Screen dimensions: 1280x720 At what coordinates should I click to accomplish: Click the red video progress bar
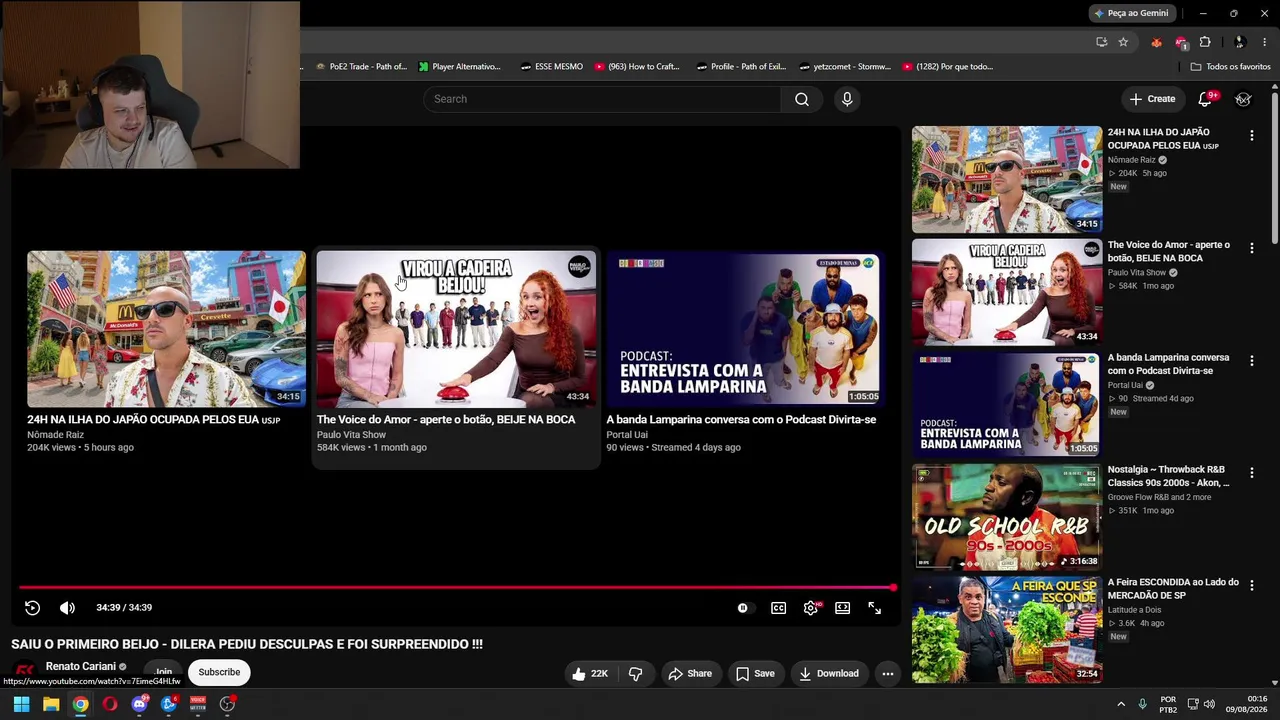(x=456, y=588)
